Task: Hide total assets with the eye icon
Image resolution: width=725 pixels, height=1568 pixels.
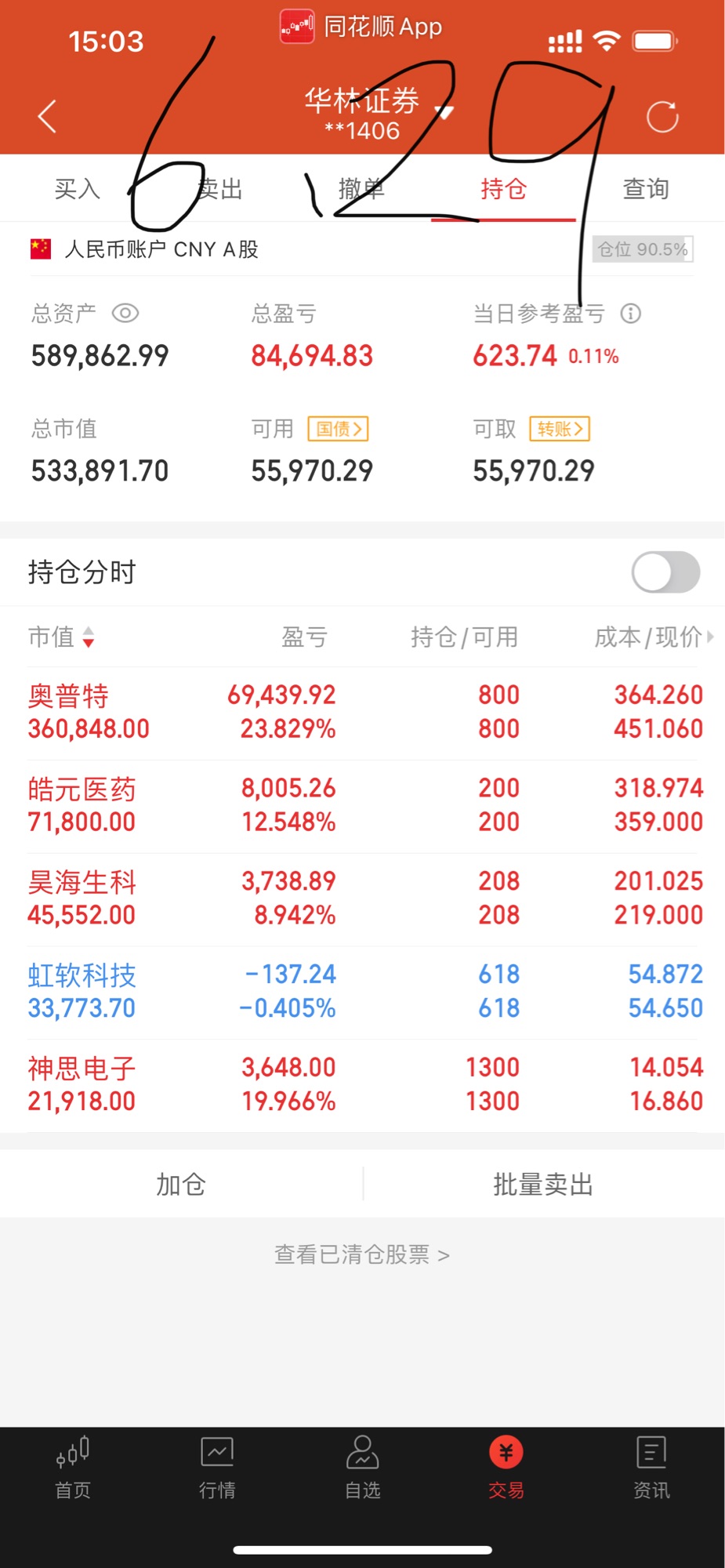Action: pyautogui.click(x=125, y=314)
